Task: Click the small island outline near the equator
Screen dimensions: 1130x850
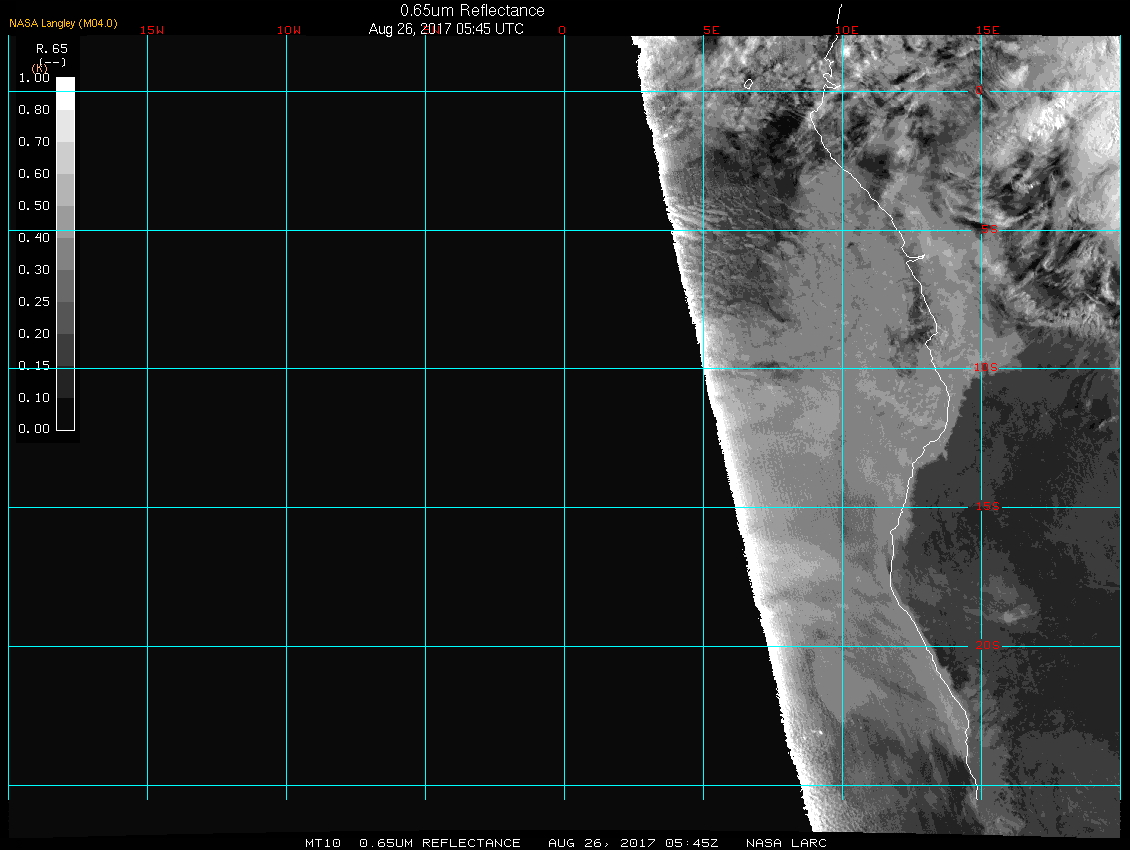Action: [749, 84]
